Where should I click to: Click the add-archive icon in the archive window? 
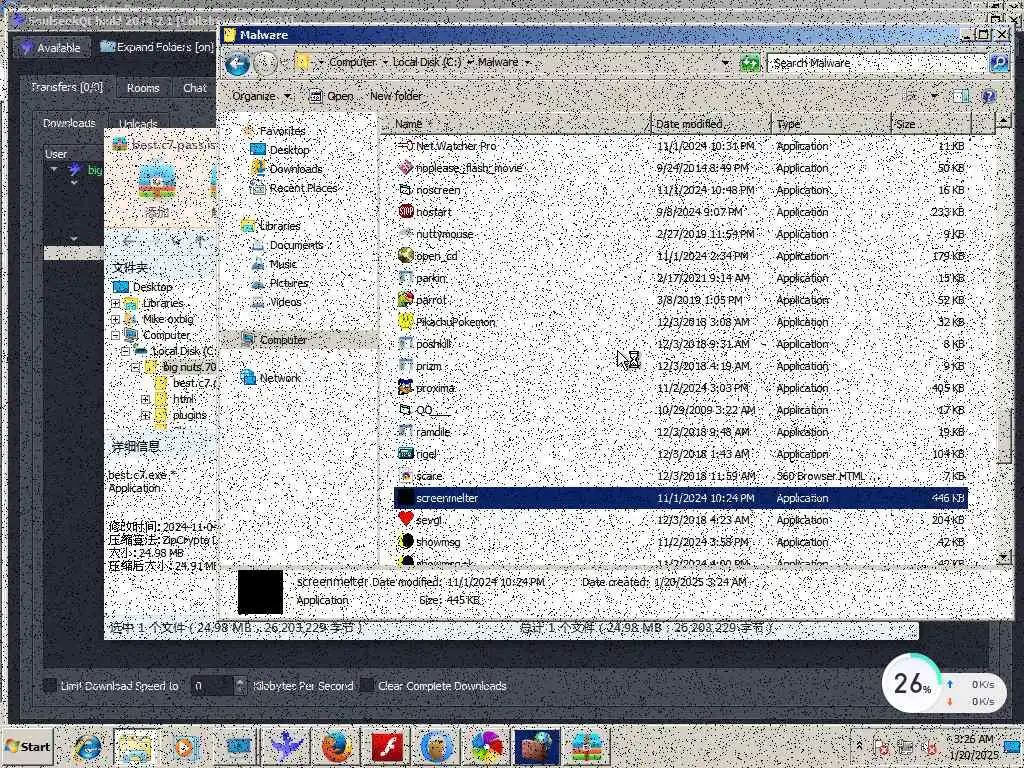[x=157, y=183]
